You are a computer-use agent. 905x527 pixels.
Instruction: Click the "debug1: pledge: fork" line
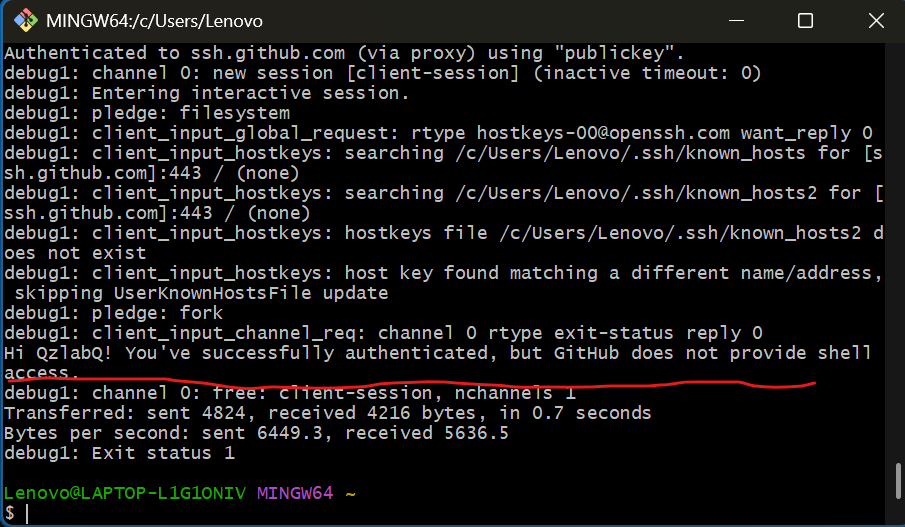tap(114, 313)
